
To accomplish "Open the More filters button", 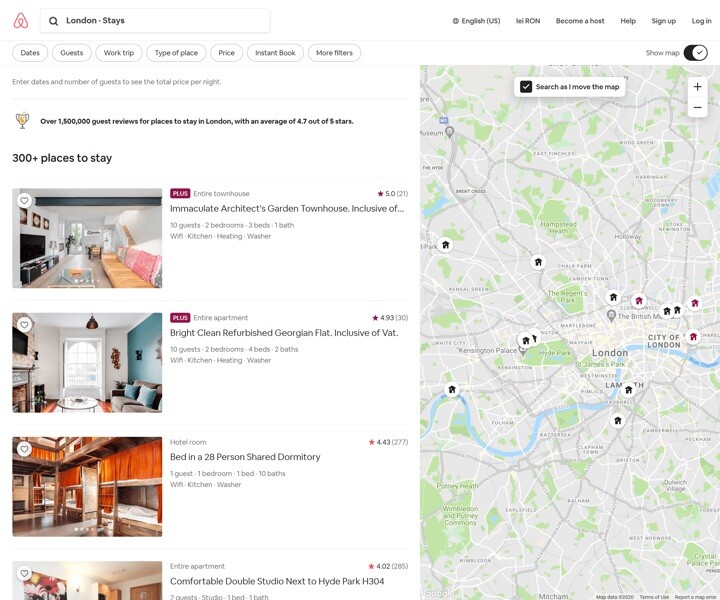I will [x=334, y=53].
